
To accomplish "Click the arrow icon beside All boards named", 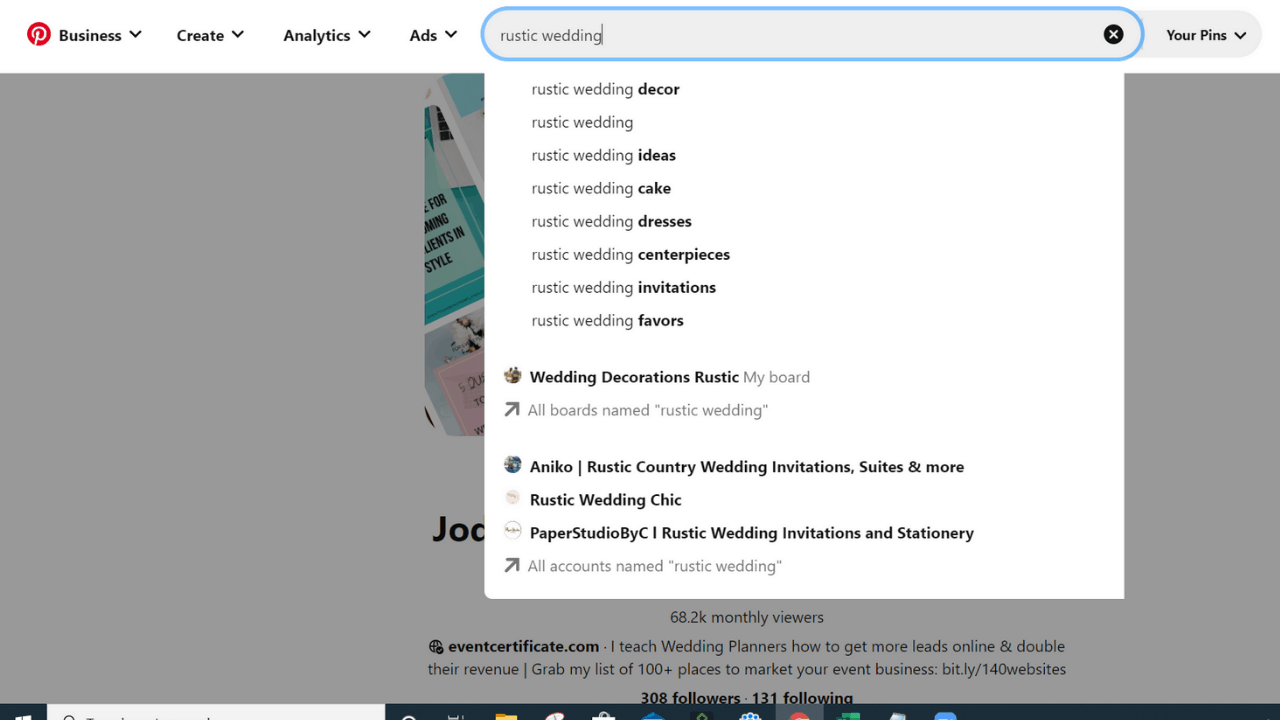I will (512, 409).
